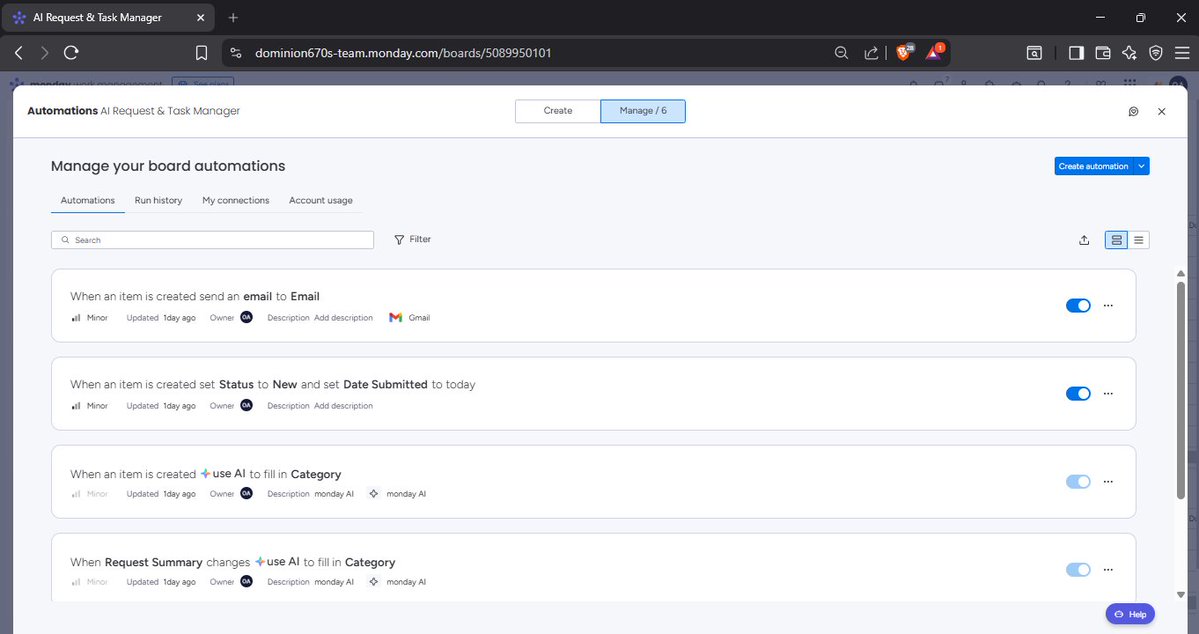Open 'When an item is created send an email' automation
The height and width of the screenshot is (634, 1199).
(x=195, y=296)
